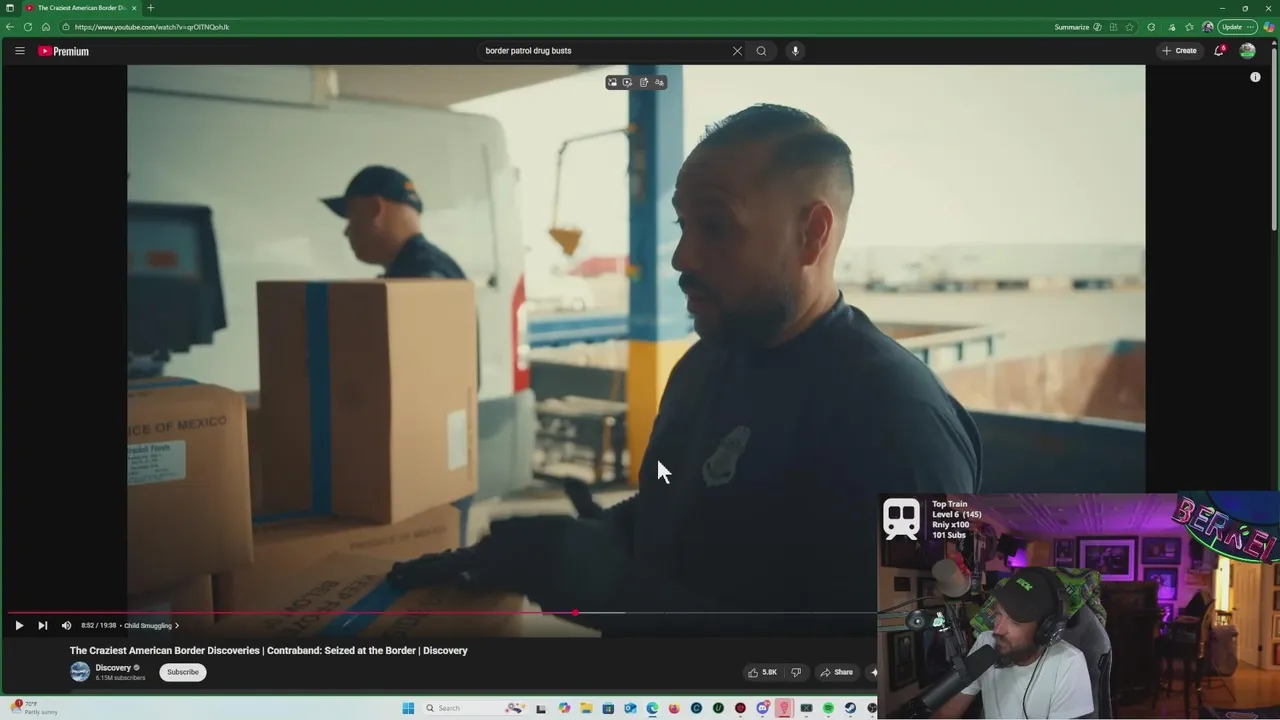Open Microsoft Edge from the taskbar
This screenshot has height=720, width=1280.
[x=652, y=708]
